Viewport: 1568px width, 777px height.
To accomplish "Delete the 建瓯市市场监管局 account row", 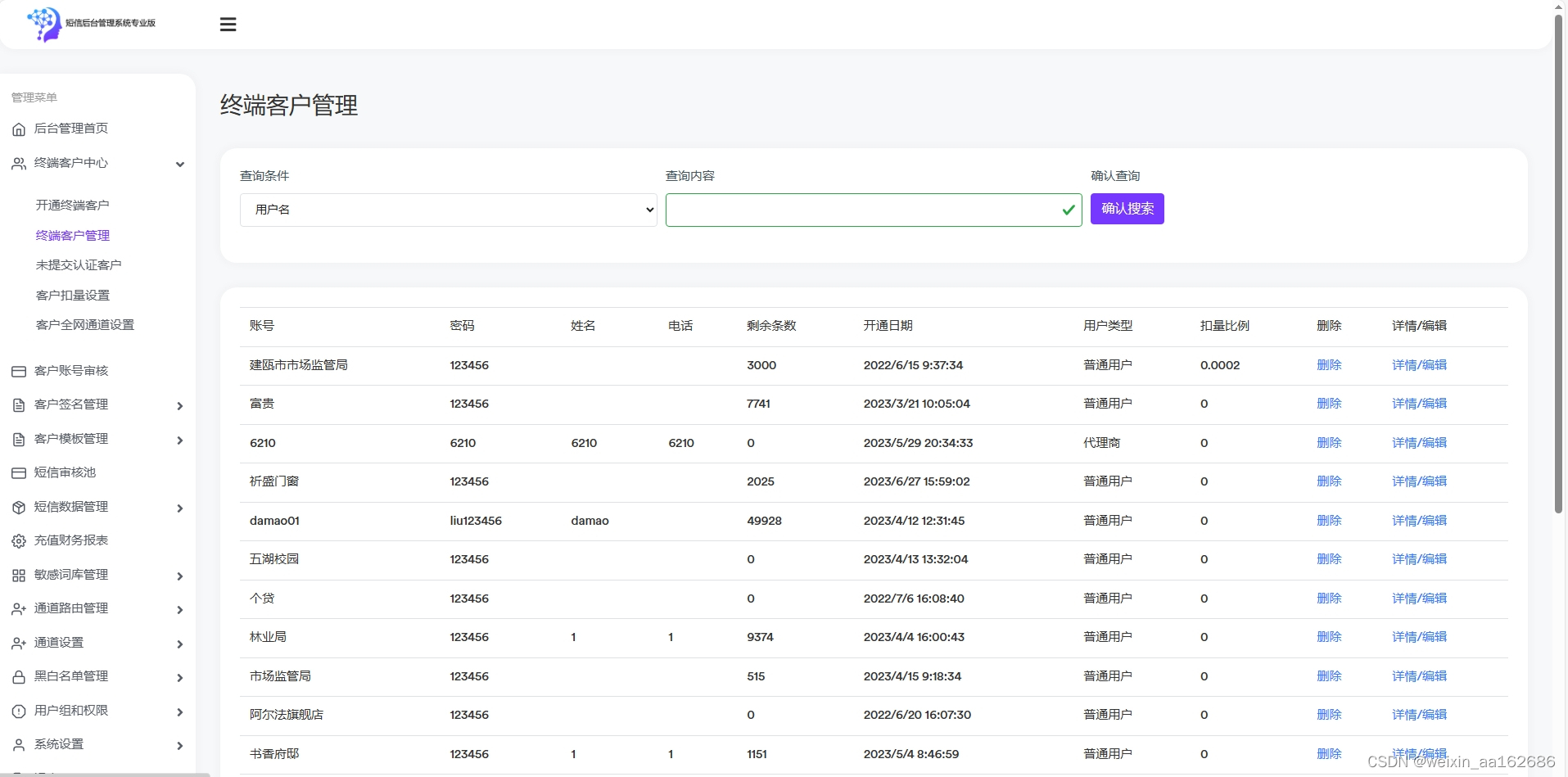I will point(1329,365).
